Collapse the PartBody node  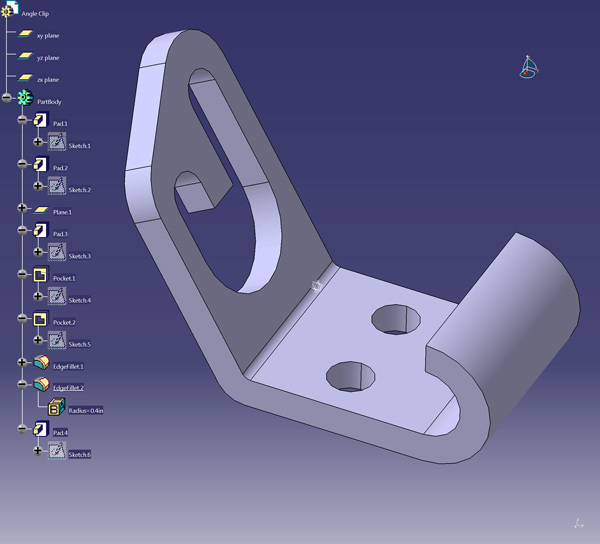tap(8, 99)
